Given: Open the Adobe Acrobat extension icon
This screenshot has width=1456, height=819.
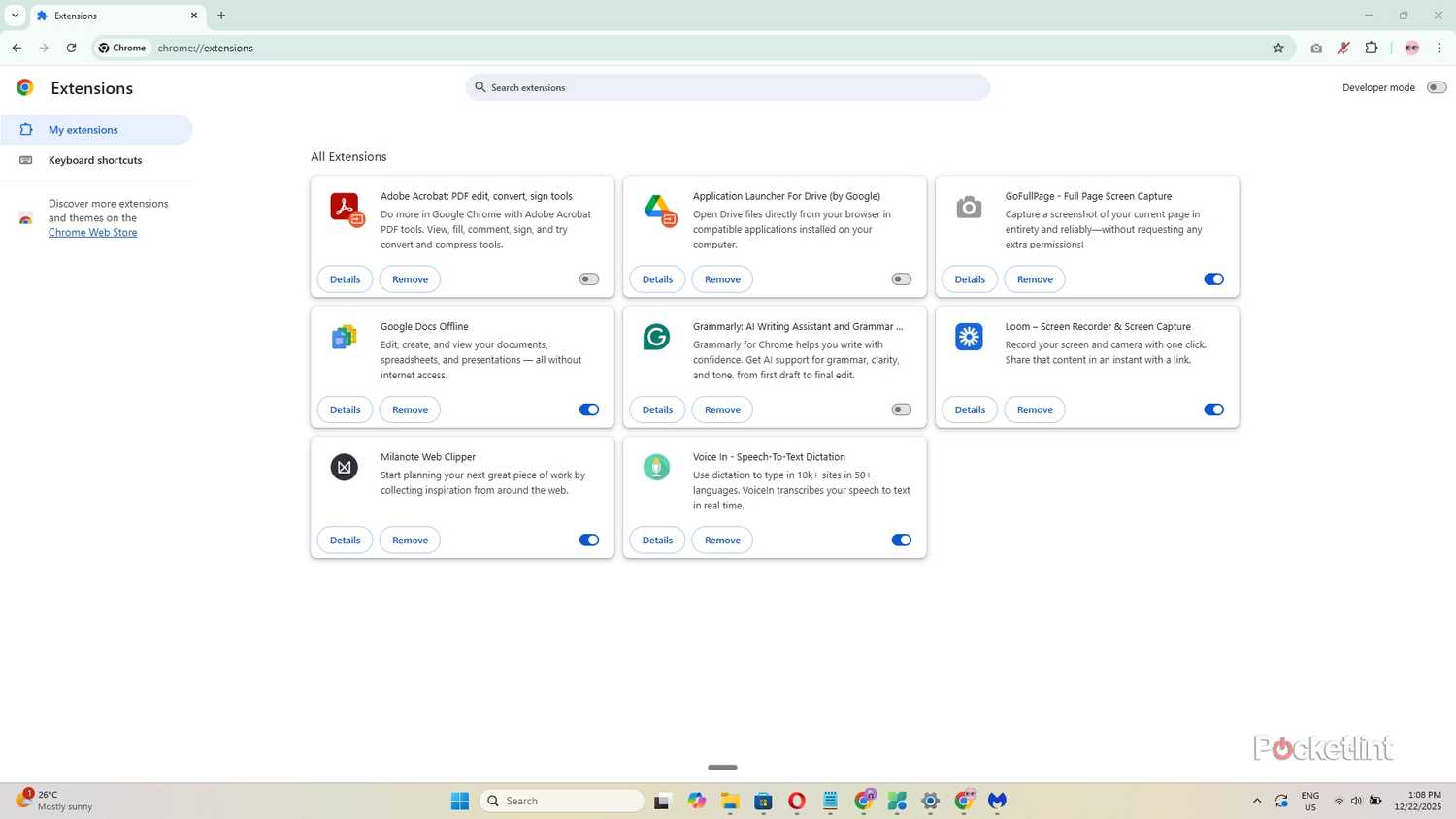Looking at the screenshot, I should pyautogui.click(x=345, y=207).
